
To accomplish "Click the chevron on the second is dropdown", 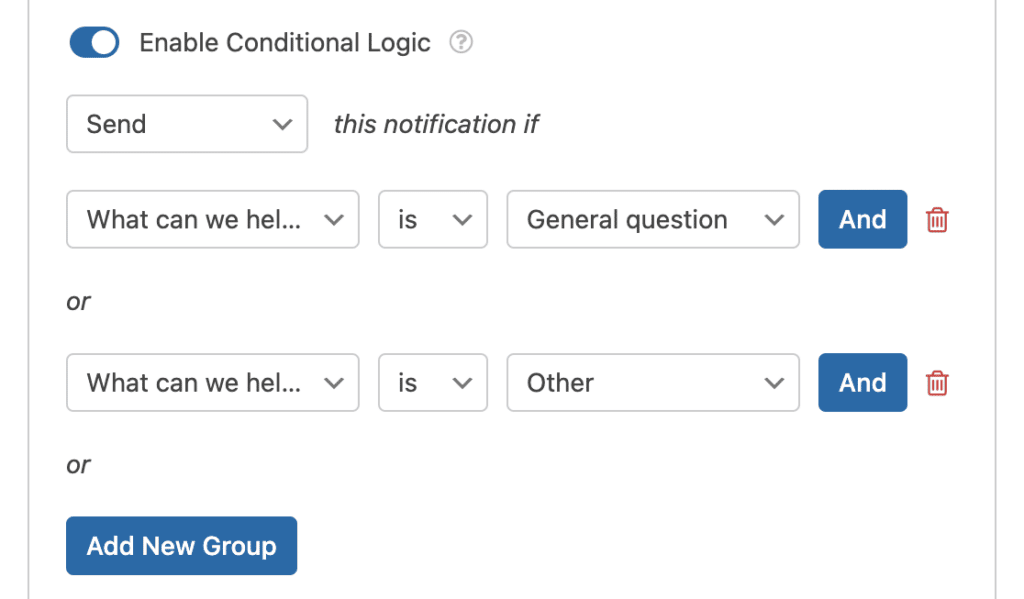I will (x=463, y=383).
